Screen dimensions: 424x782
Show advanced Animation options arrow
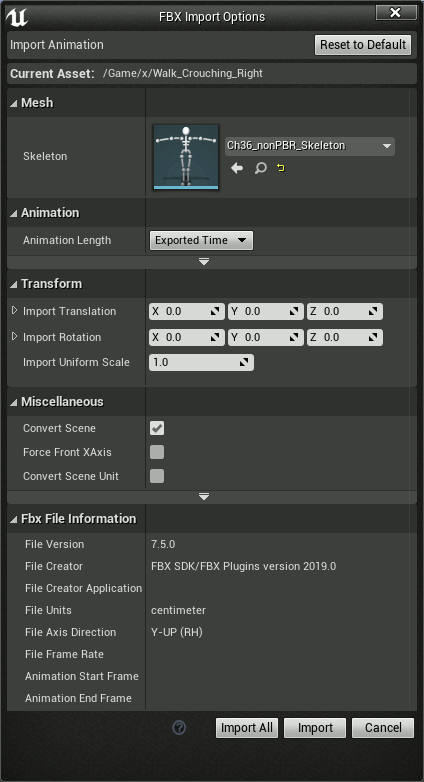coord(204,262)
